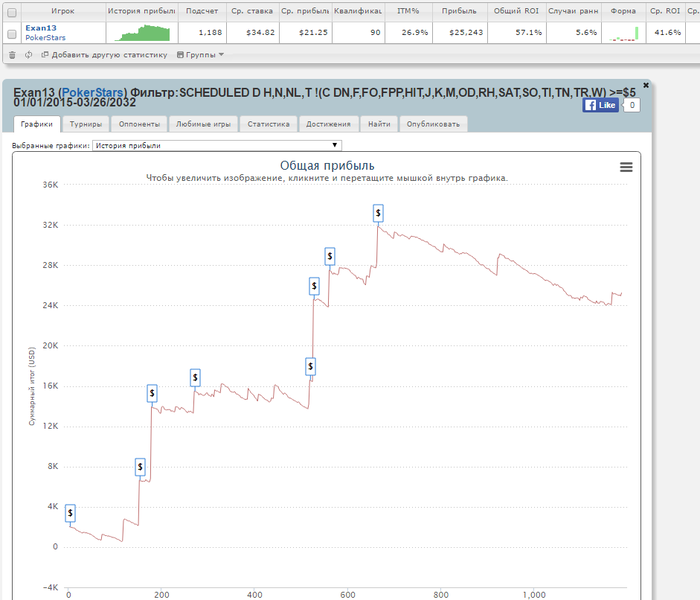Screen dimensions: 700x600
Task: Switch to the Графики tab
Action: click(x=37, y=124)
